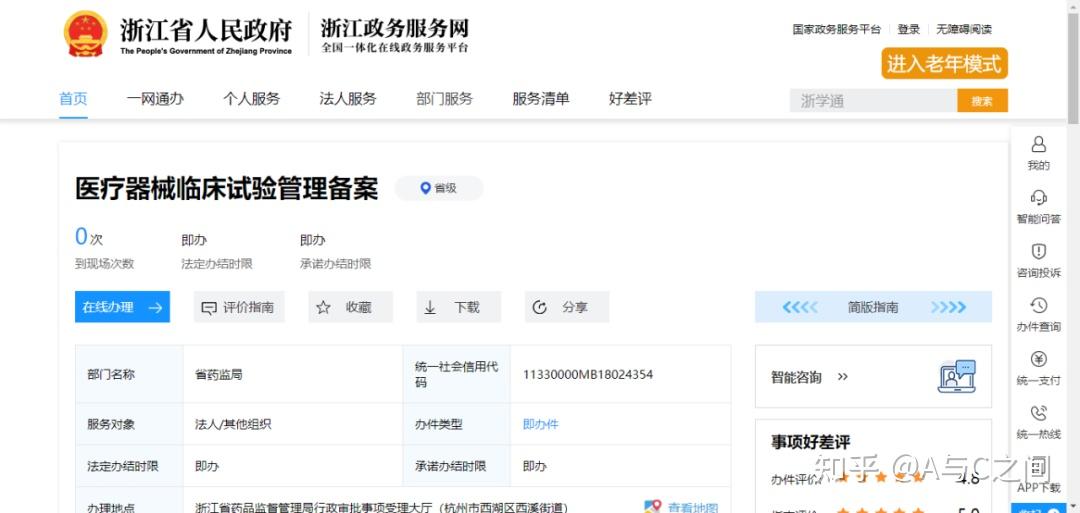Screen dimensions: 1080x513
Task: Click the map pin icon beside 查看地图
Action: tap(652, 507)
